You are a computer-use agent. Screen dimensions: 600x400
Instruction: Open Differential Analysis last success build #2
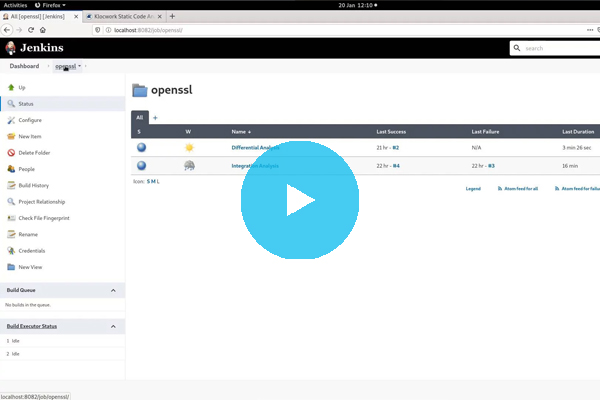[x=396, y=147]
